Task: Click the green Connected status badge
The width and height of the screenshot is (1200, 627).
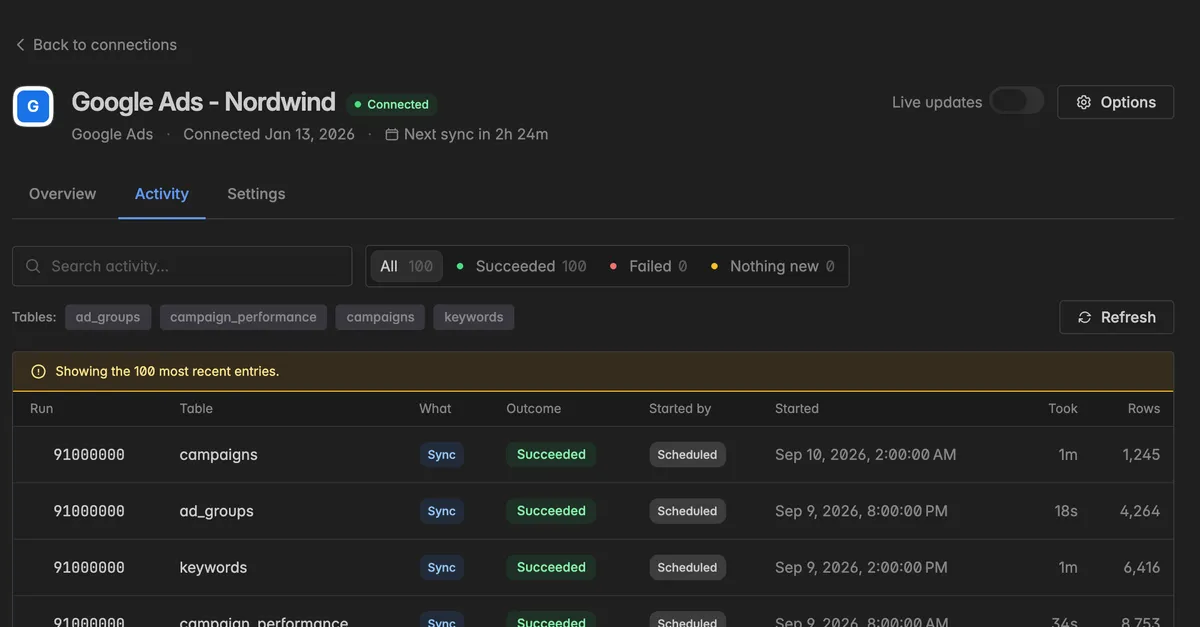Action: (392, 104)
